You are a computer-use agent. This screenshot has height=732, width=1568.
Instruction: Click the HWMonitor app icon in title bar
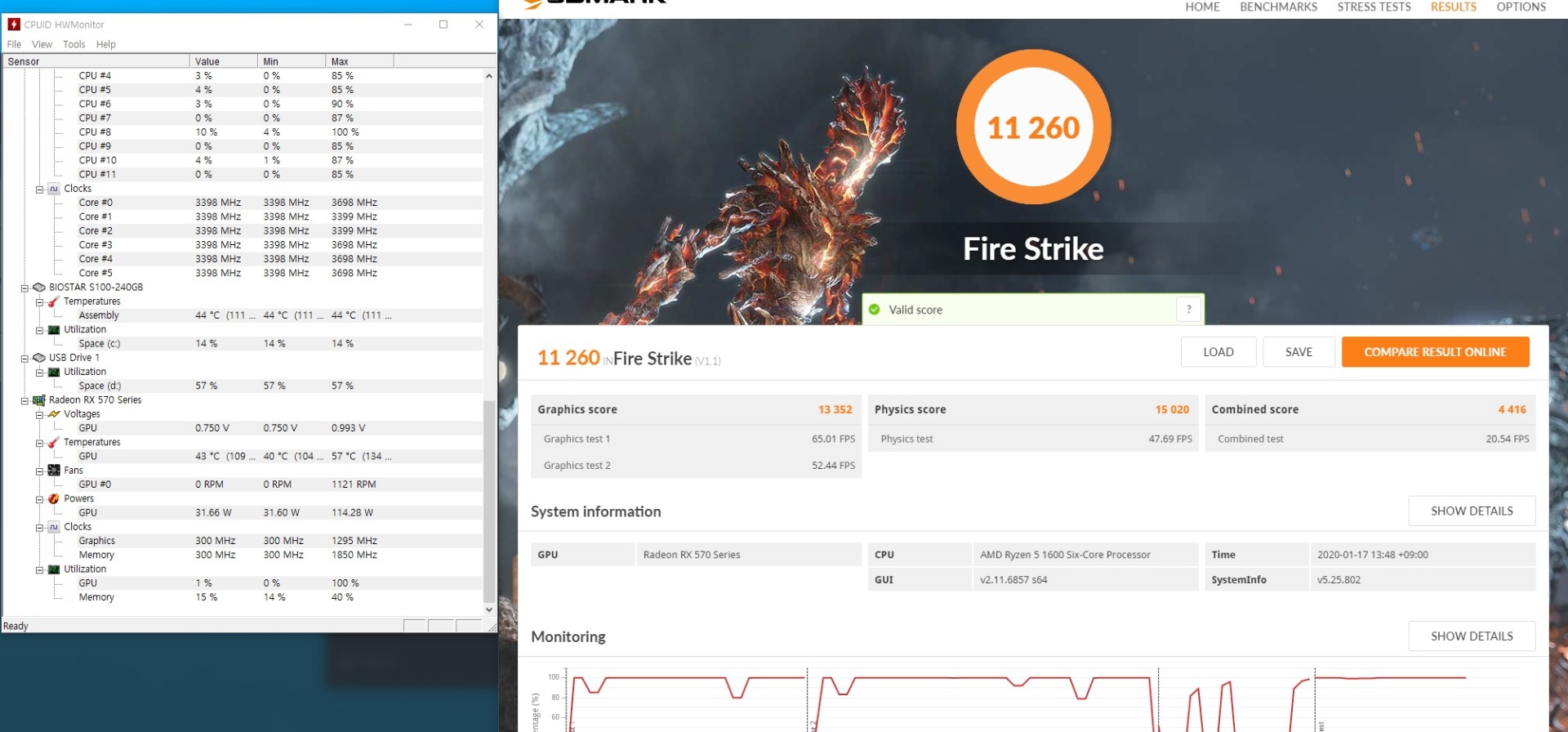point(14,25)
